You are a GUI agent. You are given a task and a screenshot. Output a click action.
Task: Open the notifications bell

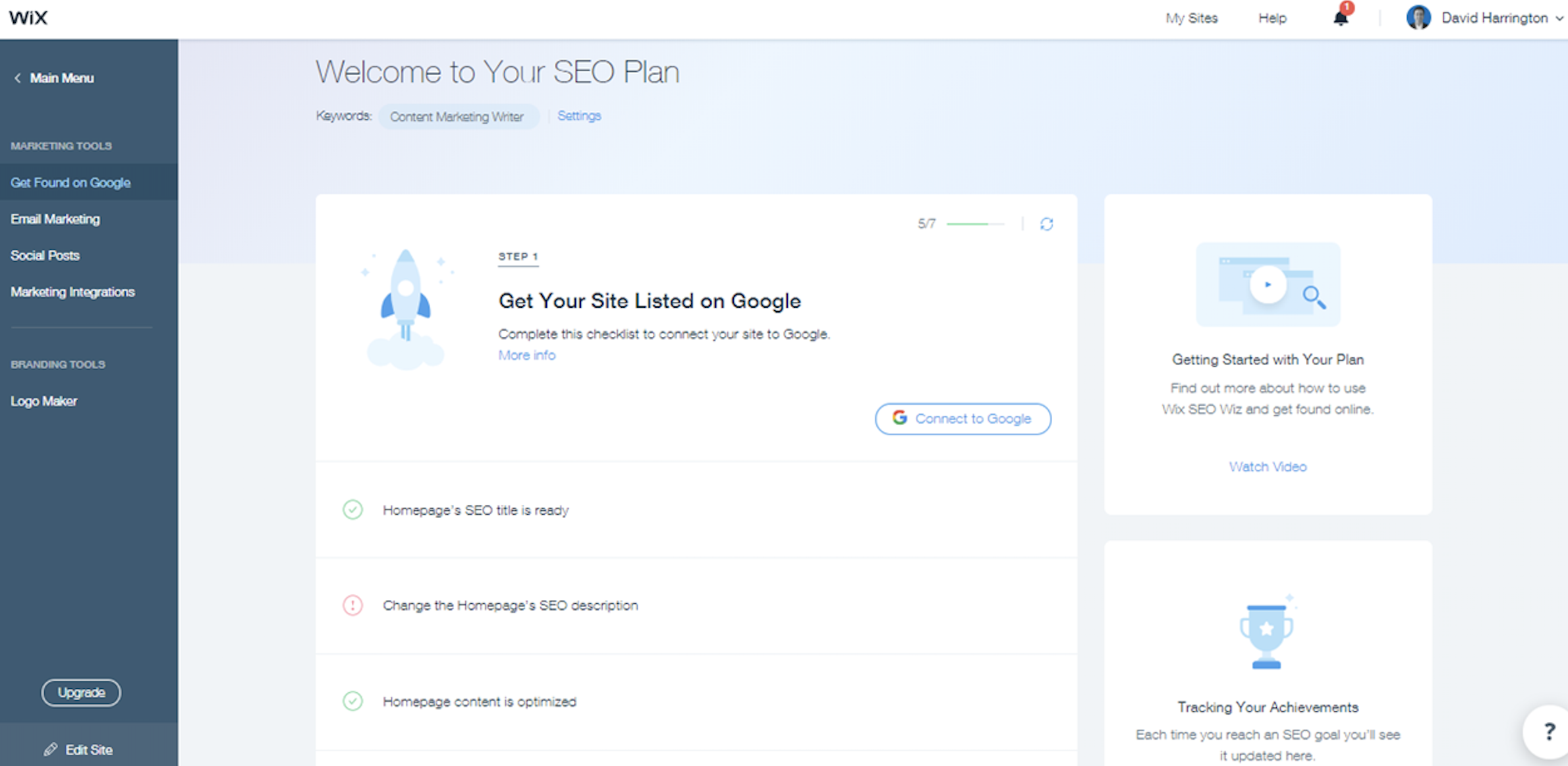pyautogui.click(x=1341, y=17)
